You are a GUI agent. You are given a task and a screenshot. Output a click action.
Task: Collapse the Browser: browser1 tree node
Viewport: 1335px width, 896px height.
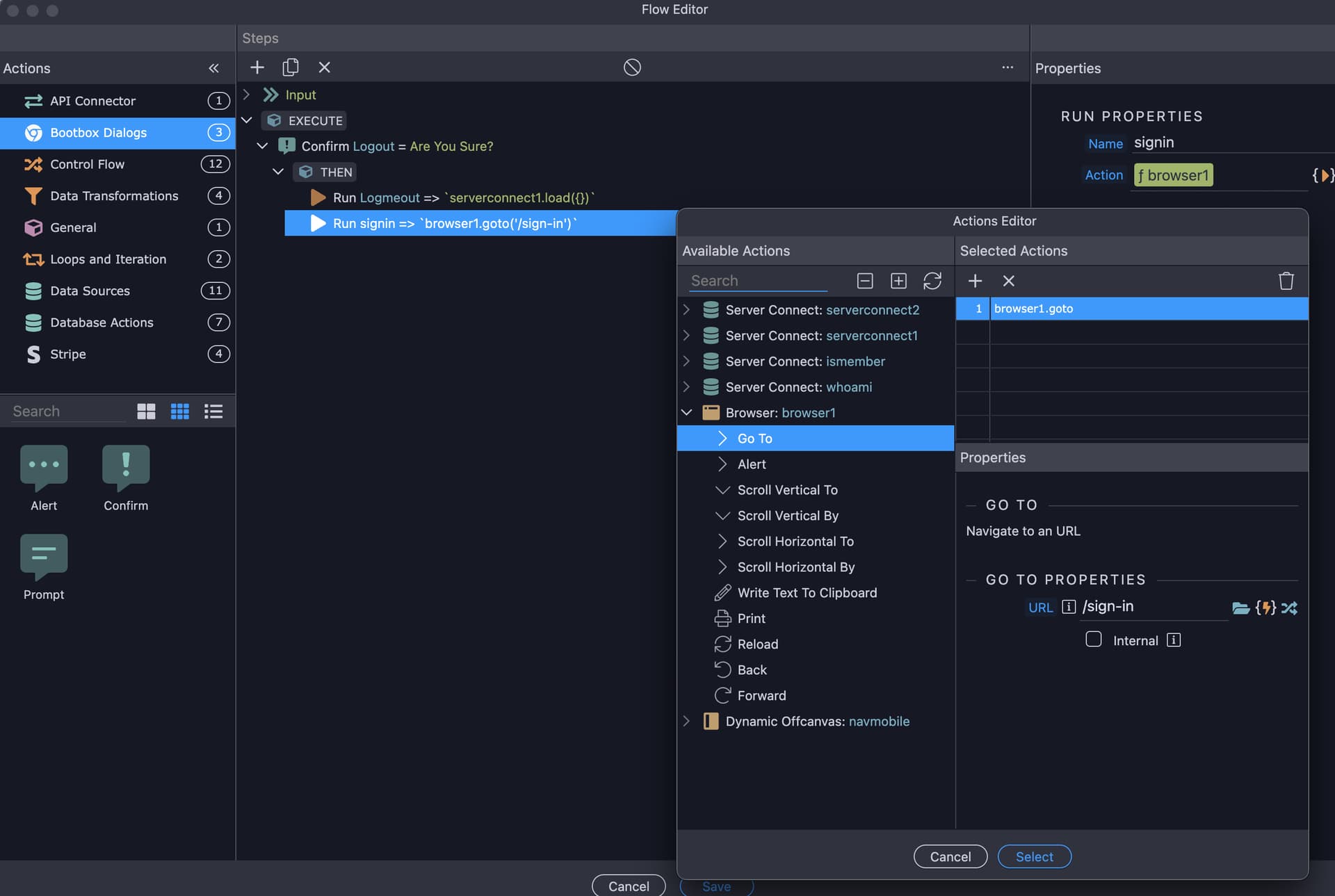point(687,413)
